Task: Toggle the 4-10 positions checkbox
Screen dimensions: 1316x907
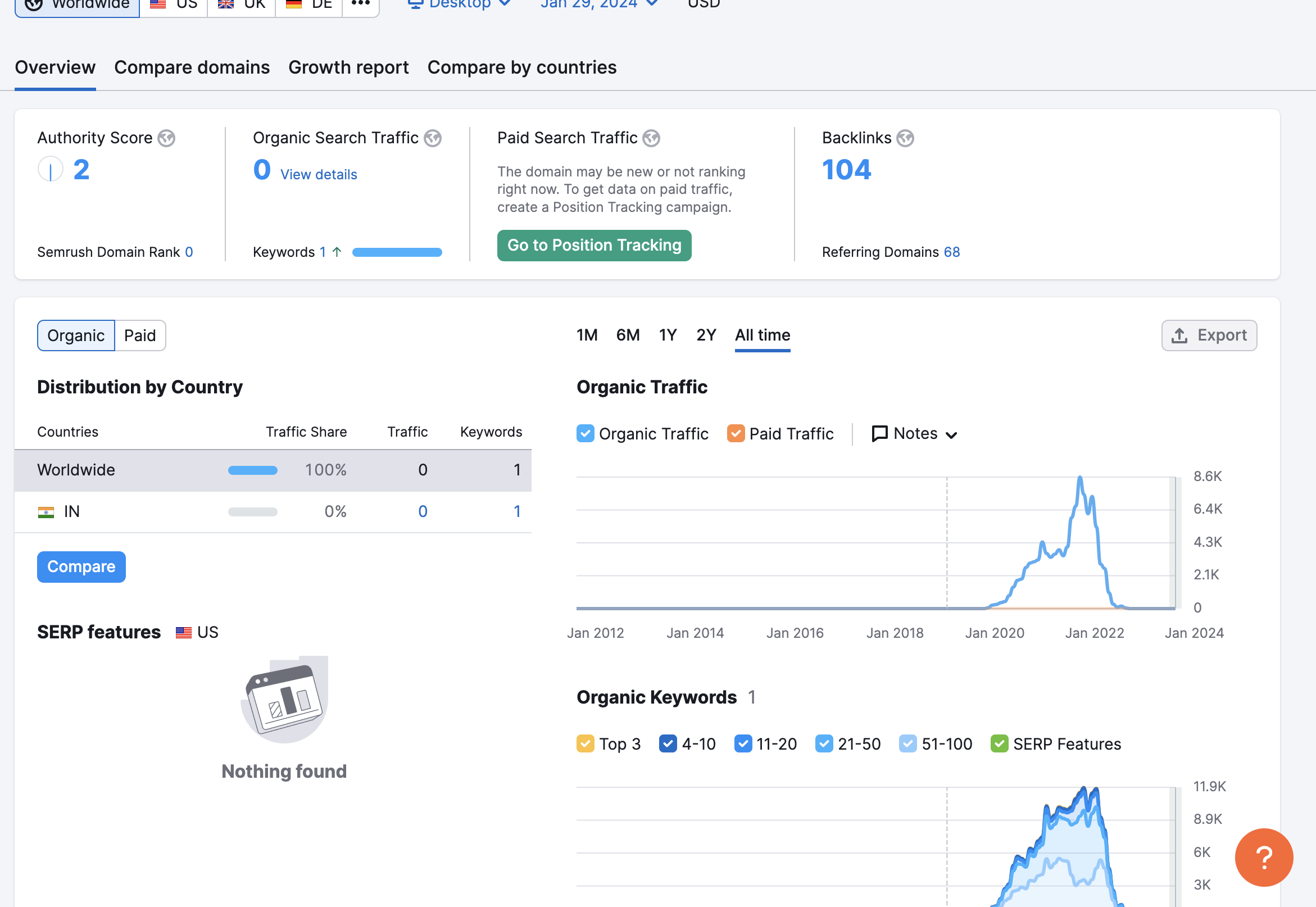Action: pyautogui.click(x=668, y=744)
